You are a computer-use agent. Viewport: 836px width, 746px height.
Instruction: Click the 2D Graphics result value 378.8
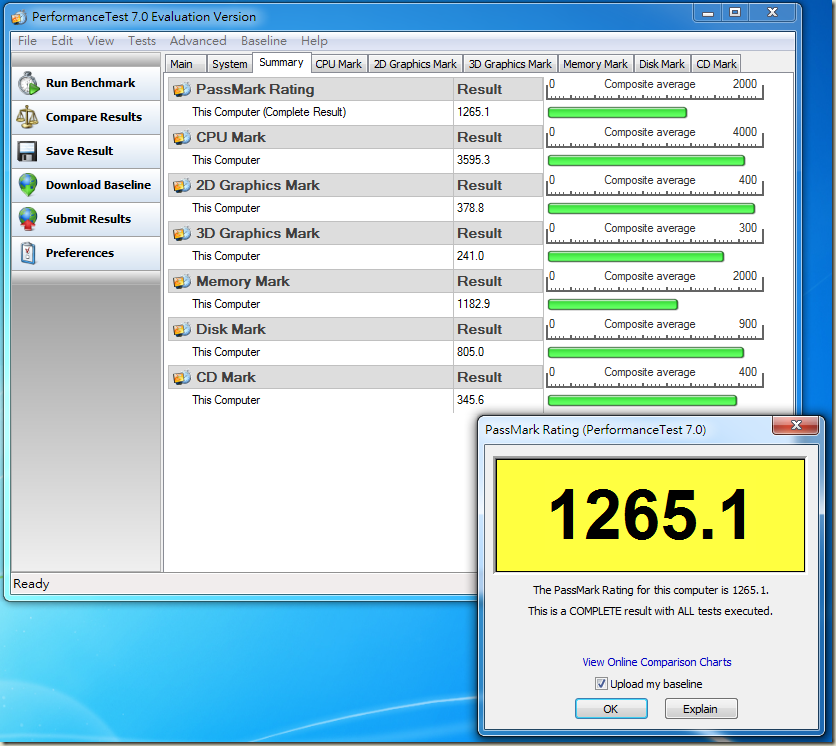click(470, 208)
